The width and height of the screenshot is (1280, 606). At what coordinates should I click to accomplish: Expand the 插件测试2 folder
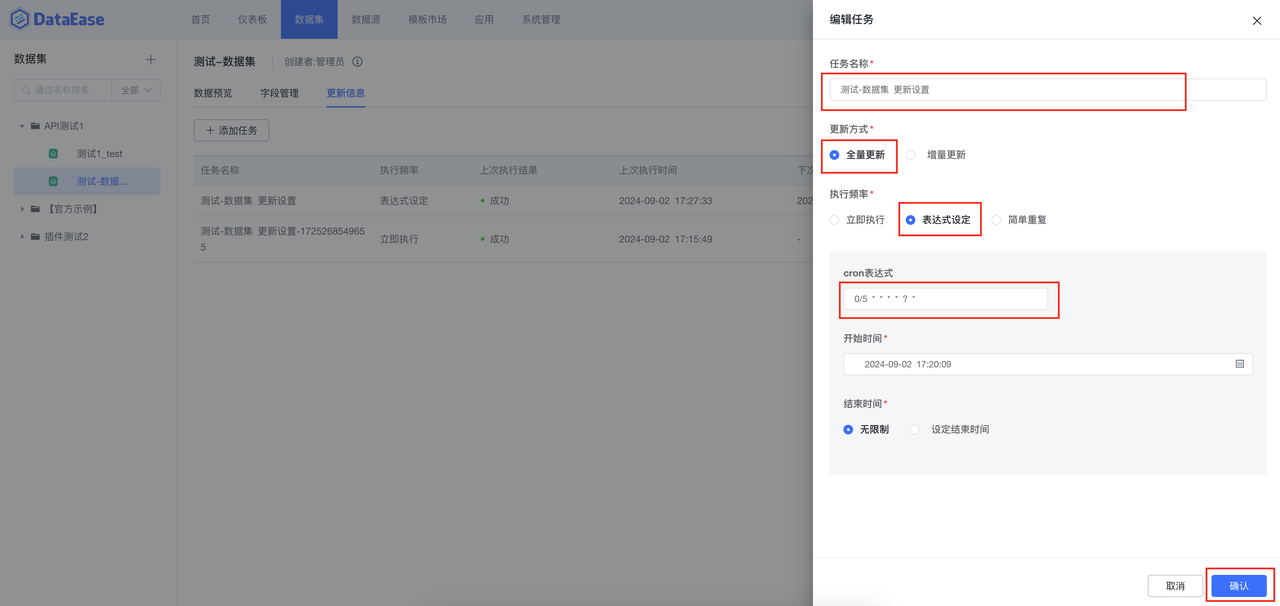22,237
